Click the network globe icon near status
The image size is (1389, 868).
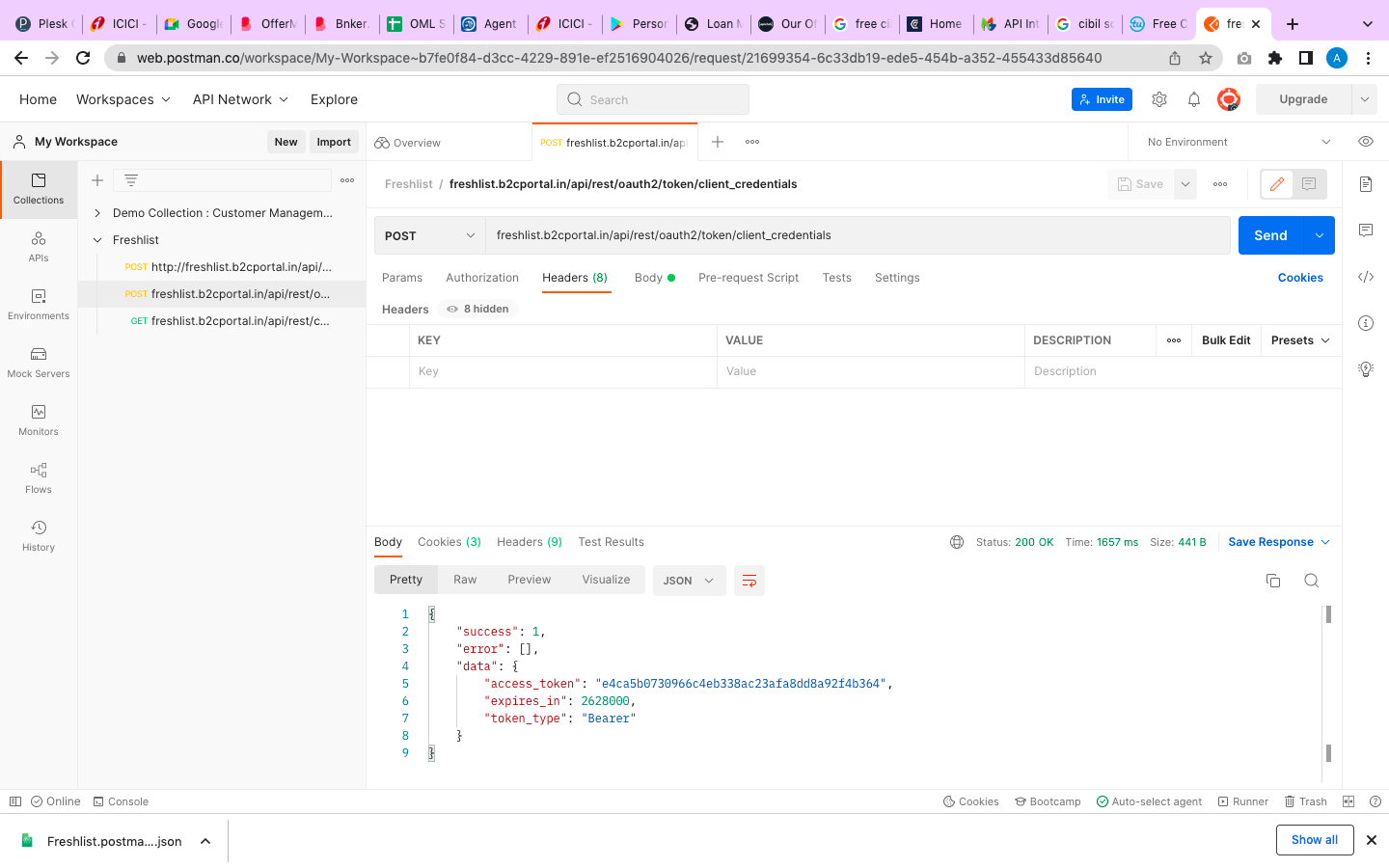[x=957, y=542]
